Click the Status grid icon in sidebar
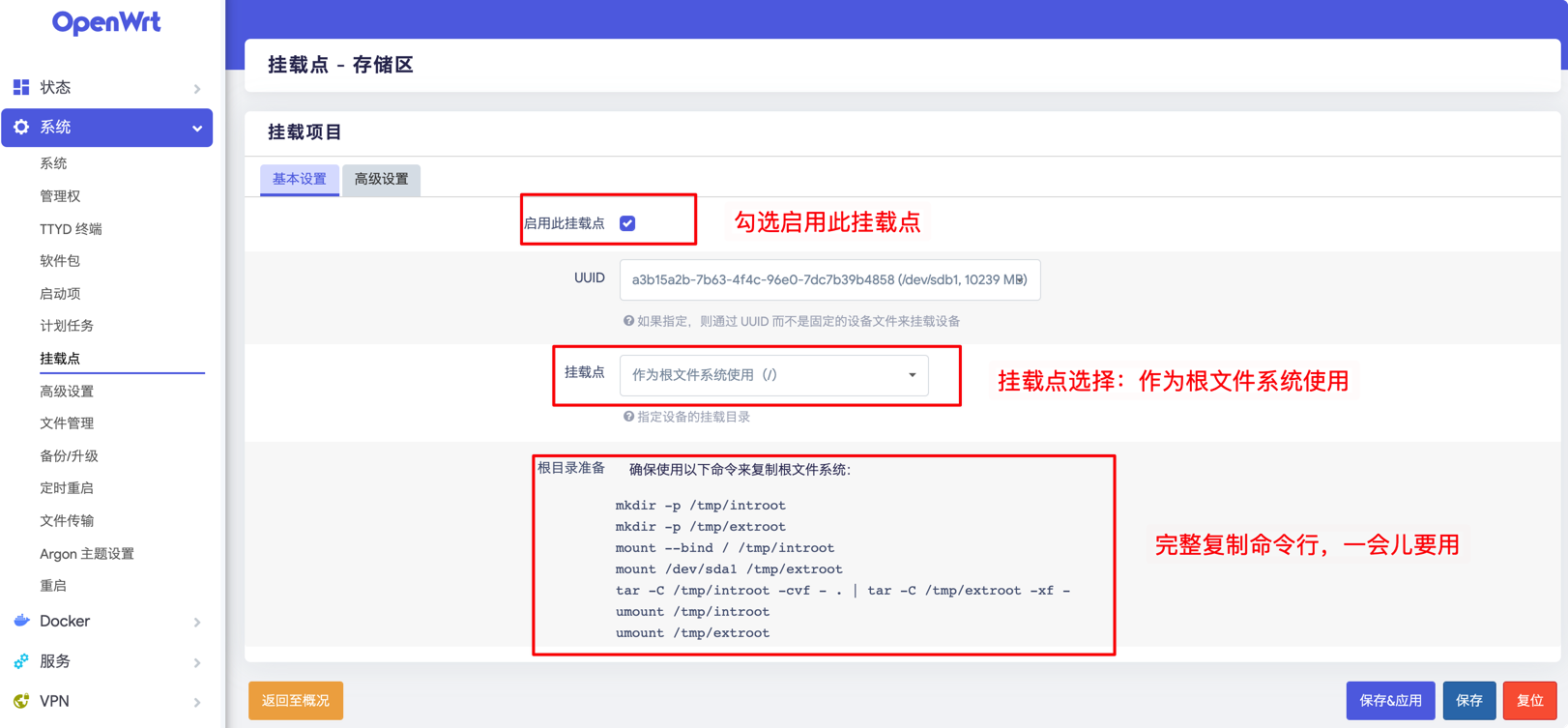The height and width of the screenshot is (728, 1568). [x=21, y=87]
